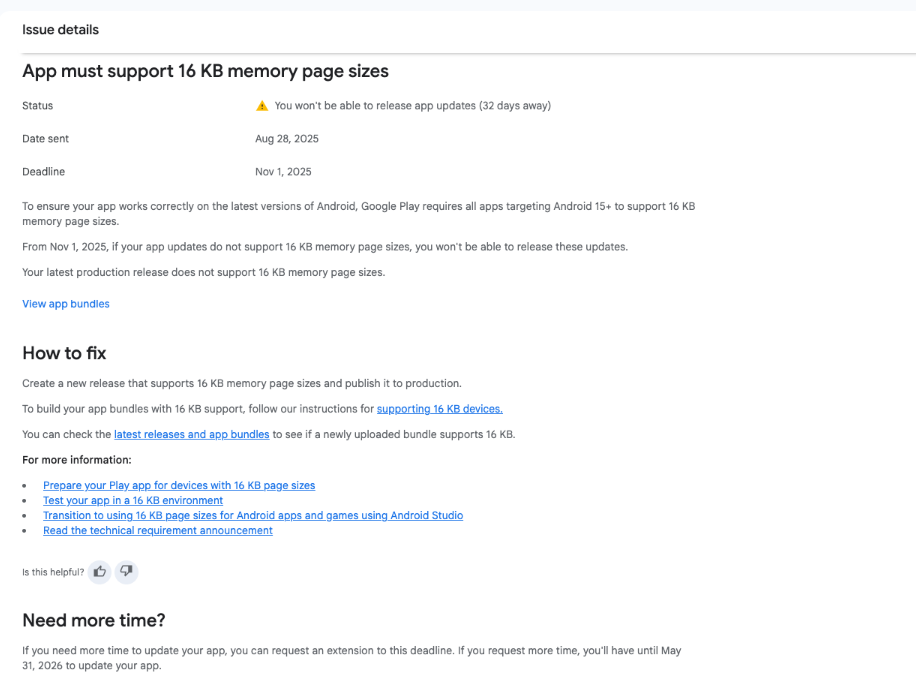This screenshot has height=676, width=916.
Task: Click the thumbs up helpful icon
Action: coord(100,572)
